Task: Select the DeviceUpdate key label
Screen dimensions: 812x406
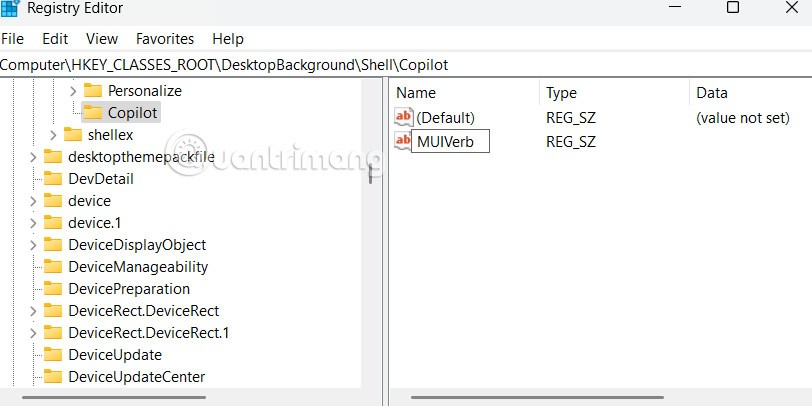Action: pos(115,355)
